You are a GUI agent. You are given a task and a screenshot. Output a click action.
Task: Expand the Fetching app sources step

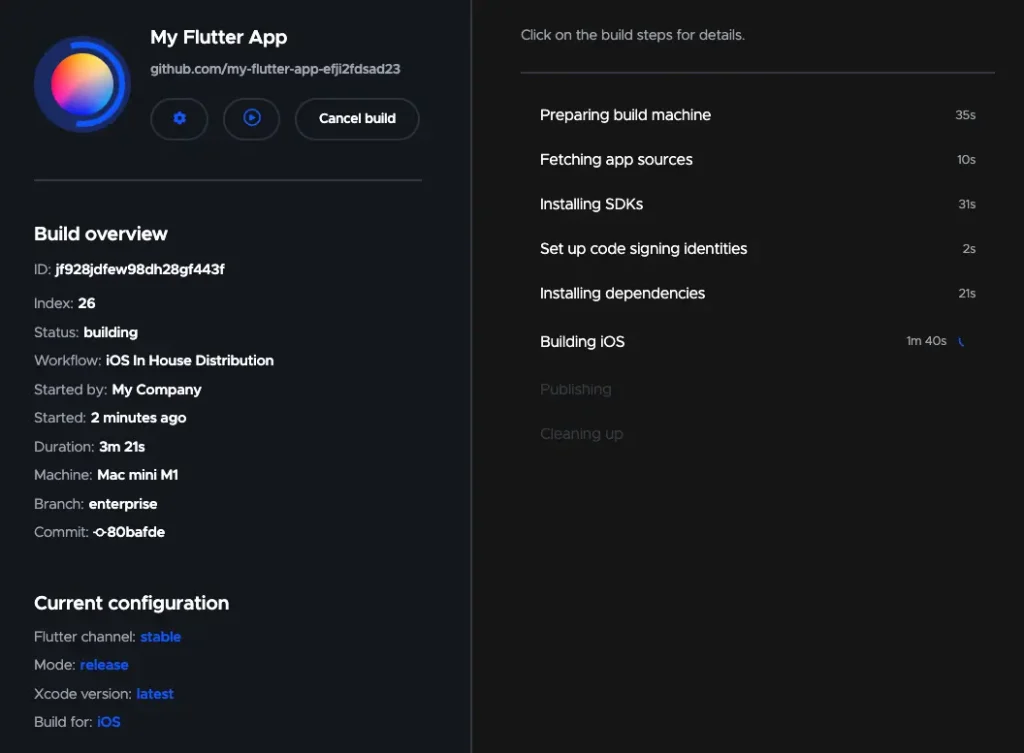coord(616,160)
